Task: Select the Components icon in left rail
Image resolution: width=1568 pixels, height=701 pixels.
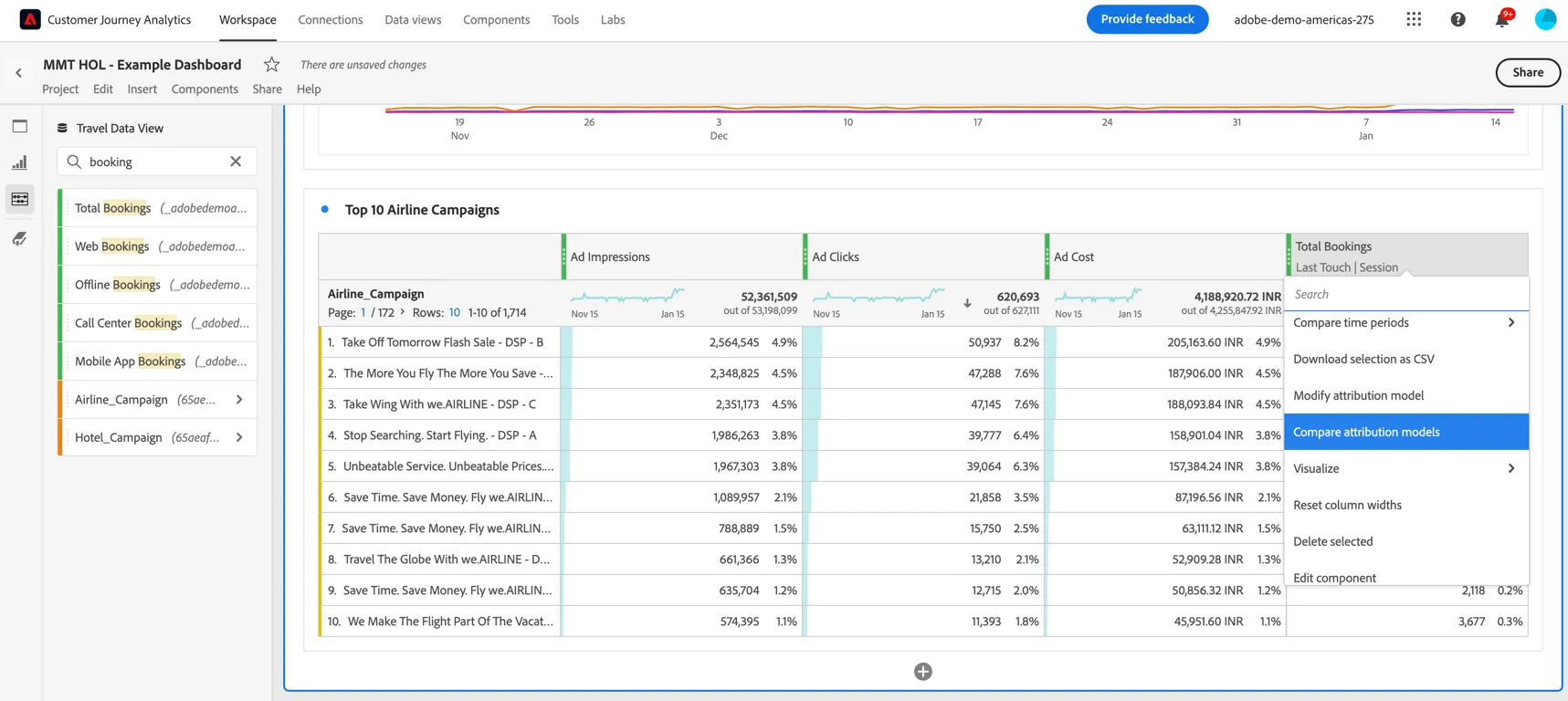Action: [x=20, y=199]
